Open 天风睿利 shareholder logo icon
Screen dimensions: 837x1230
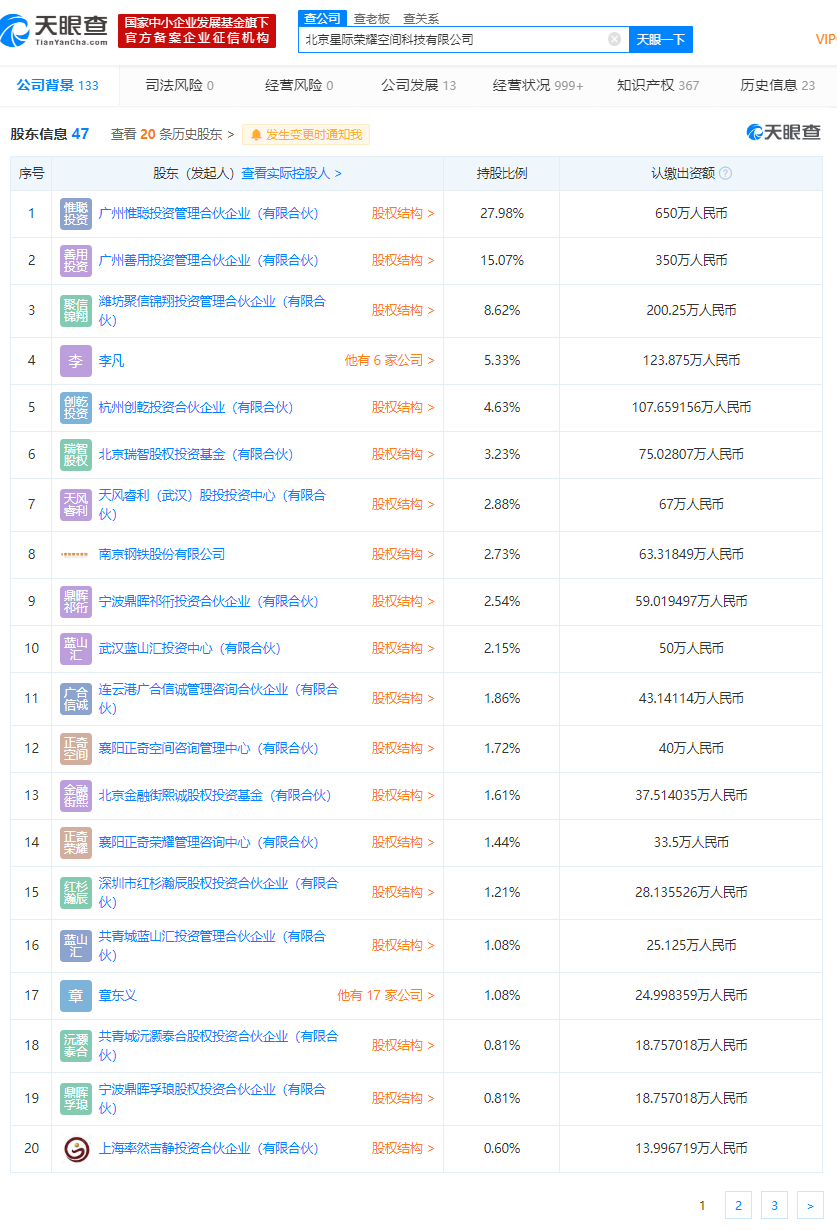76,504
